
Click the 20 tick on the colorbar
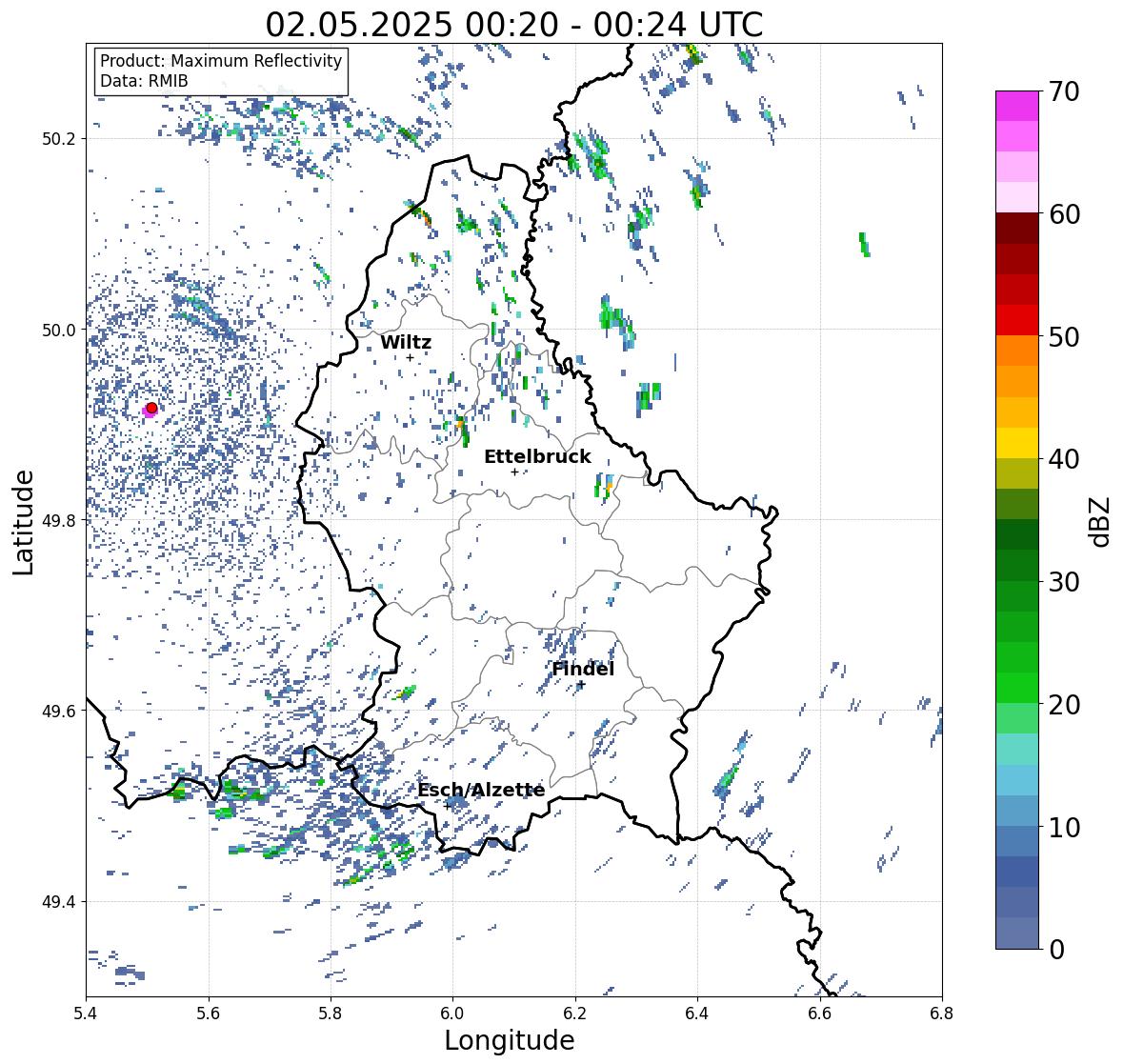(1064, 705)
